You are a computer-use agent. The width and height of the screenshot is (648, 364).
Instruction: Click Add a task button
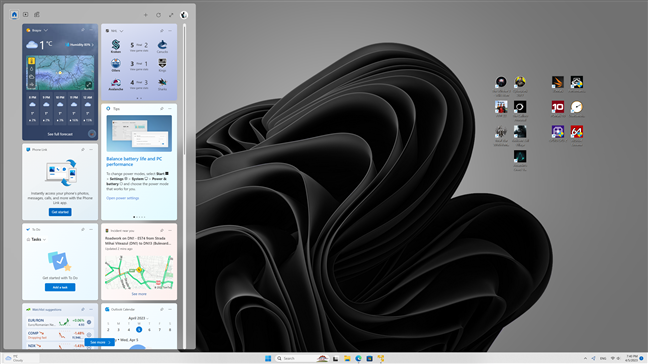click(x=60, y=287)
